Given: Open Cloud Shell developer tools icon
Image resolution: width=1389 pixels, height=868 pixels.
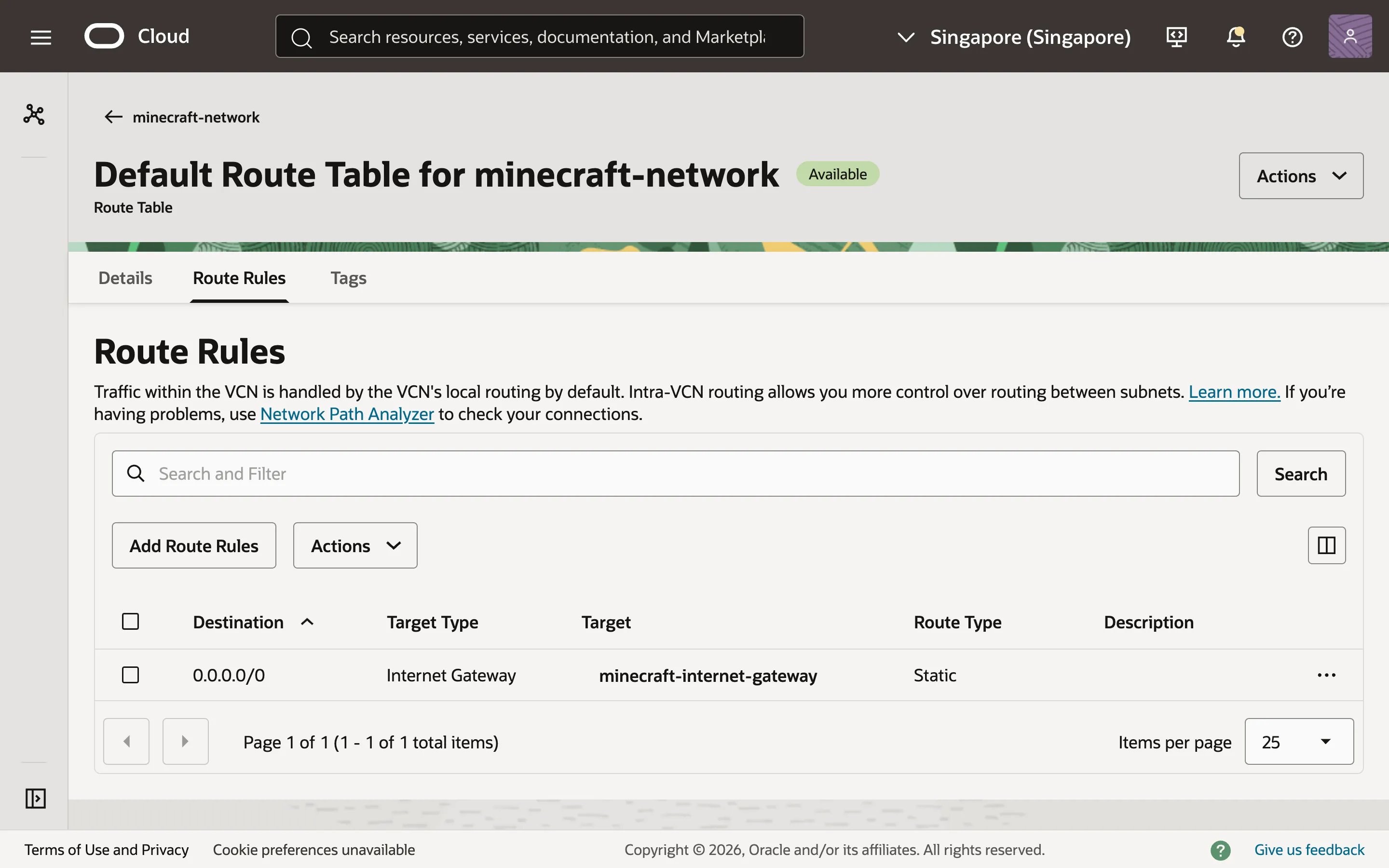Looking at the screenshot, I should 1176,37.
